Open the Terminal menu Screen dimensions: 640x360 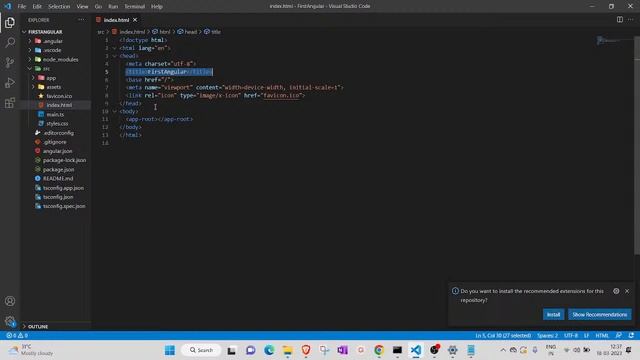tap(135, 7)
